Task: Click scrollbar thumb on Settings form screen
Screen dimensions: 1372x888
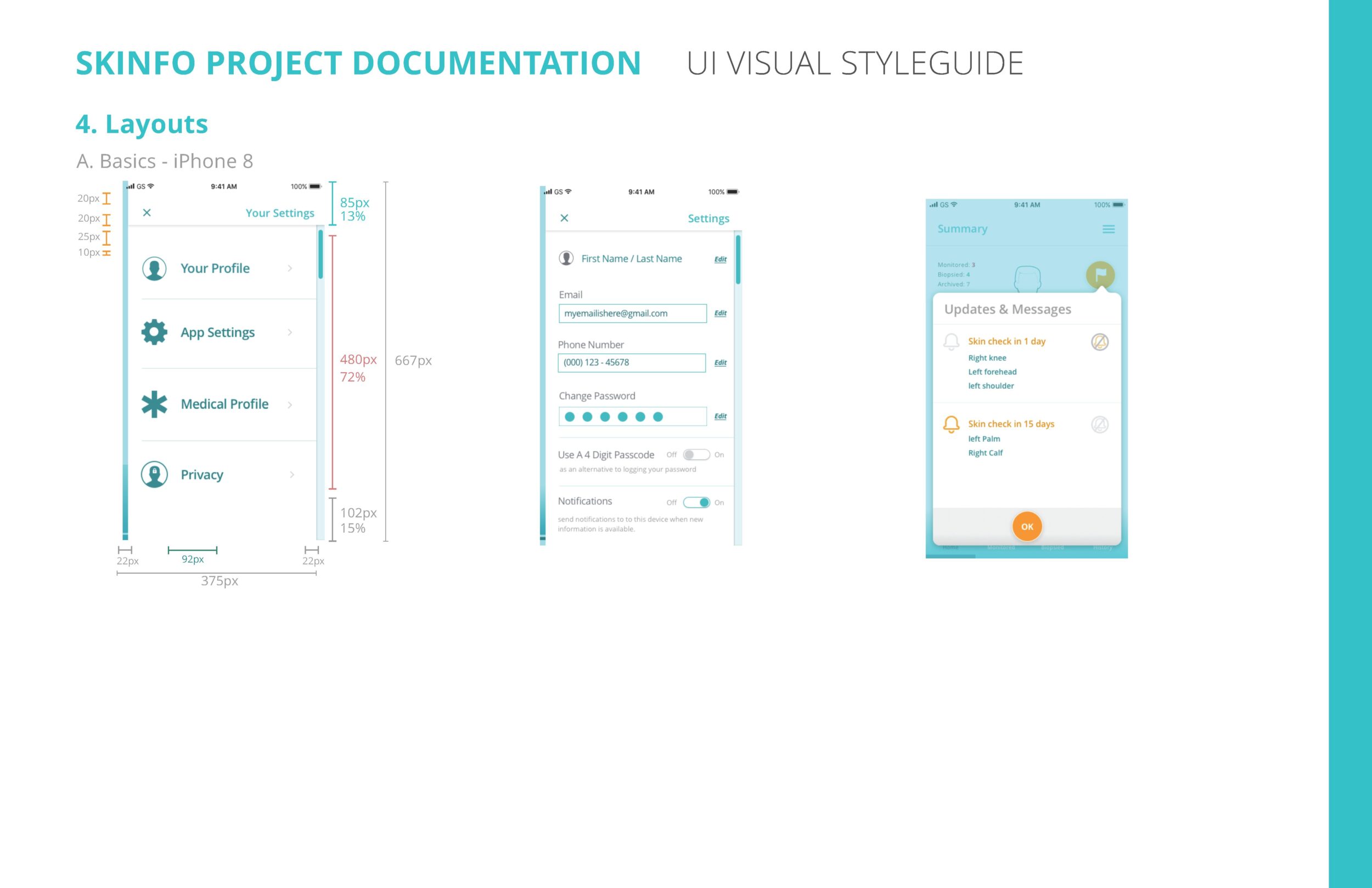Action: pyautogui.click(x=738, y=260)
